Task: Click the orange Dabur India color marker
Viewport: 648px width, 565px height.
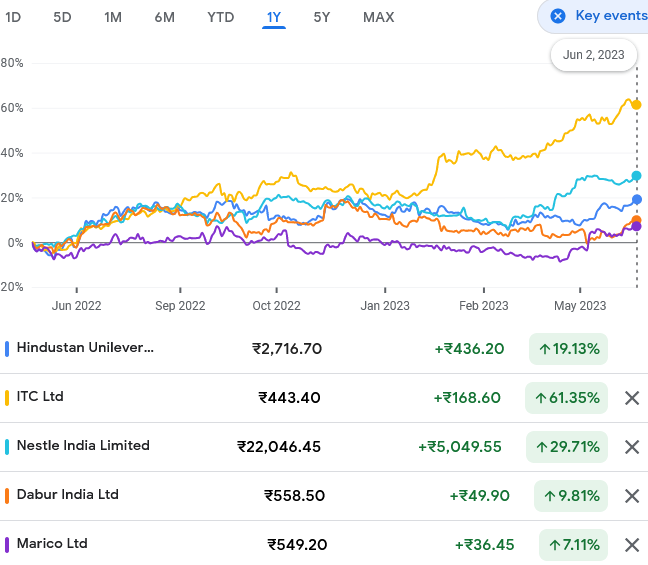Action: pos(7,496)
